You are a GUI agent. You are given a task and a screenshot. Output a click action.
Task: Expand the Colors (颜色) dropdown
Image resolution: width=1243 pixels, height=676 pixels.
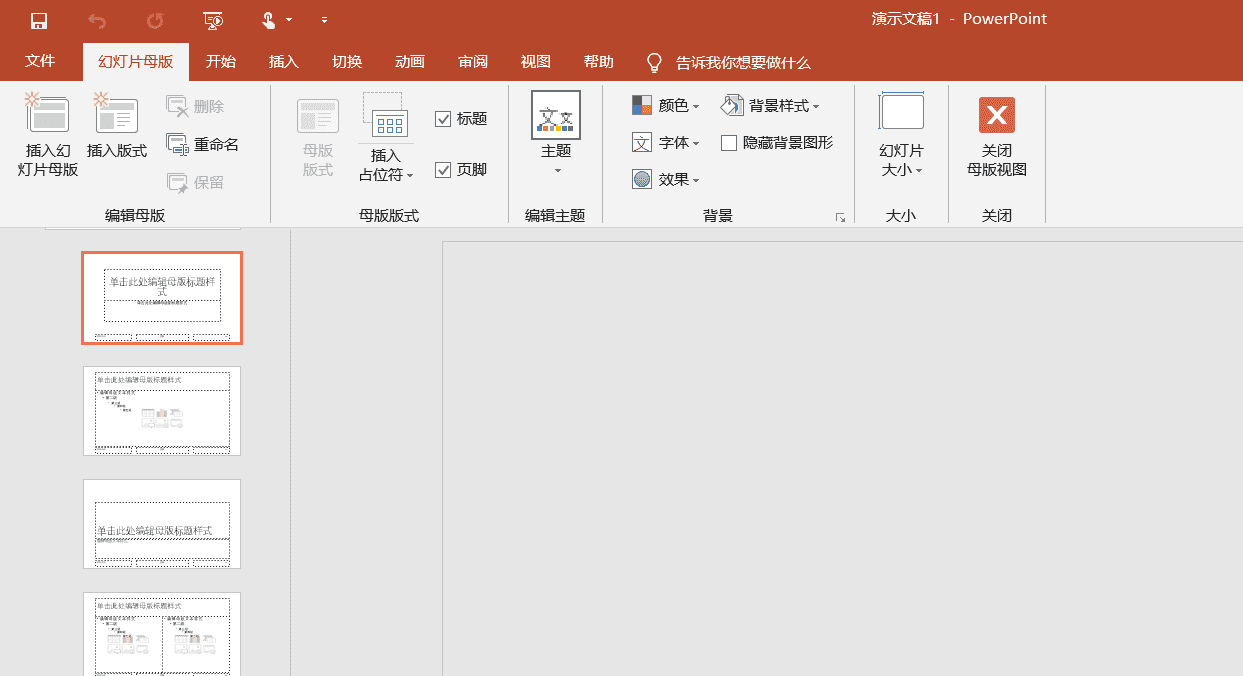[665, 106]
